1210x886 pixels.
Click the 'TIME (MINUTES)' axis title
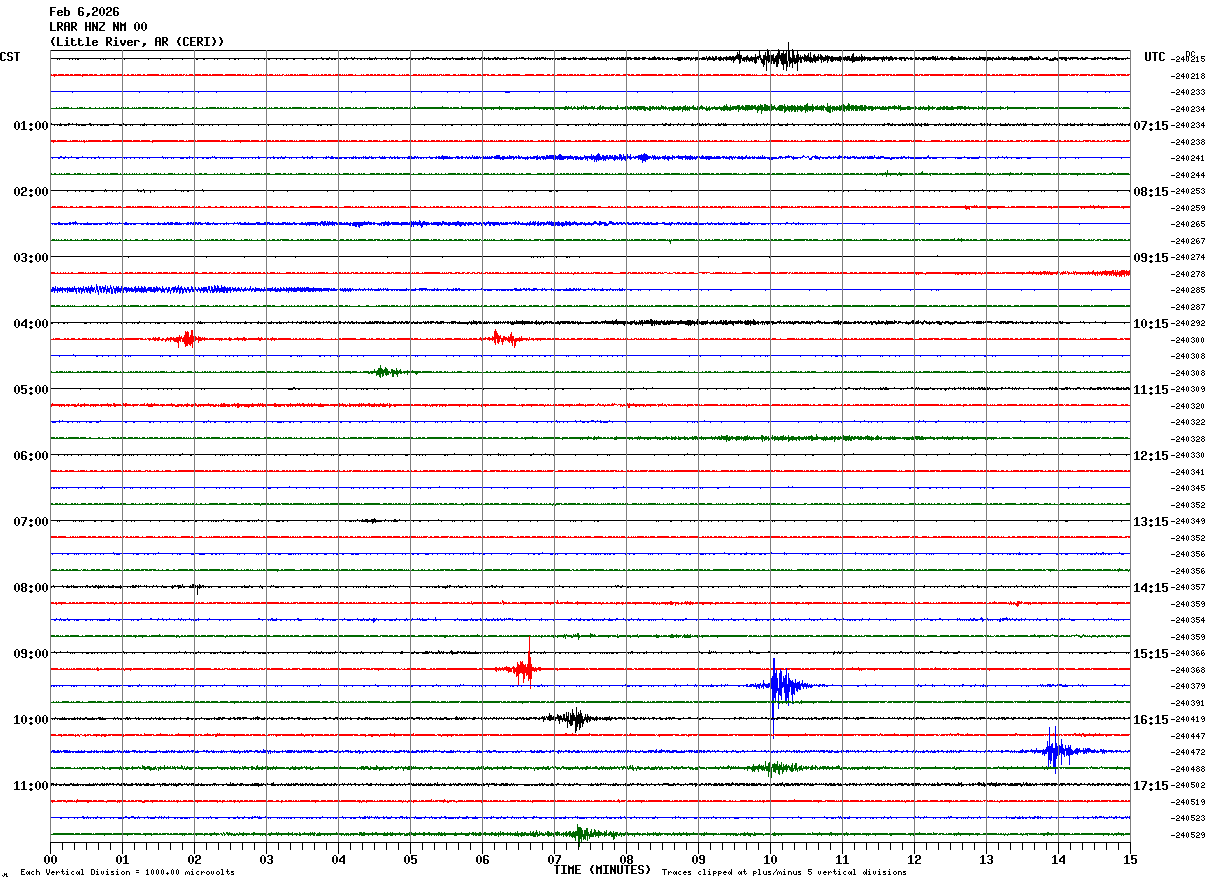point(602,870)
